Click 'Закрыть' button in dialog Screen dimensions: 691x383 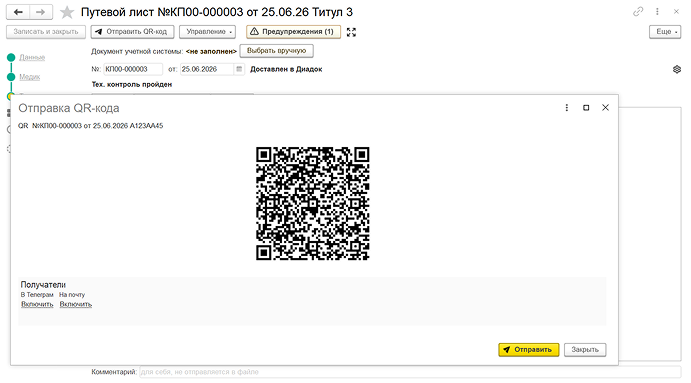click(585, 350)
